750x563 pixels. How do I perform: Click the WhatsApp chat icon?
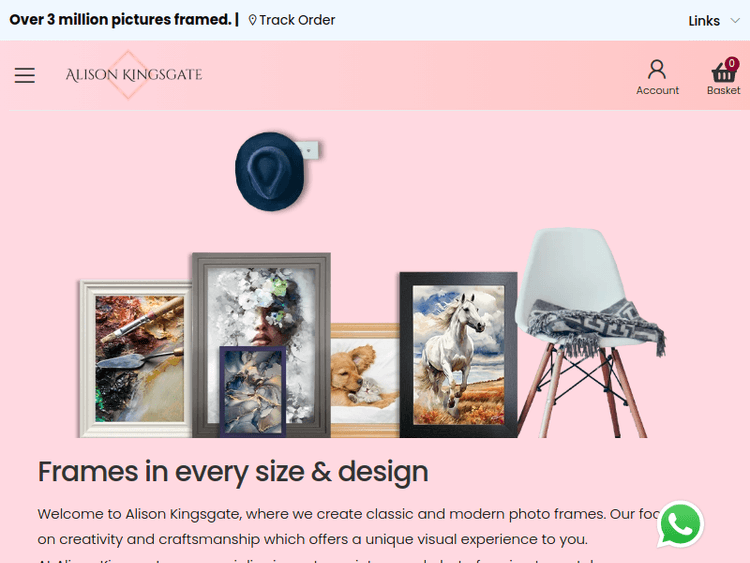tap(680, 524)
